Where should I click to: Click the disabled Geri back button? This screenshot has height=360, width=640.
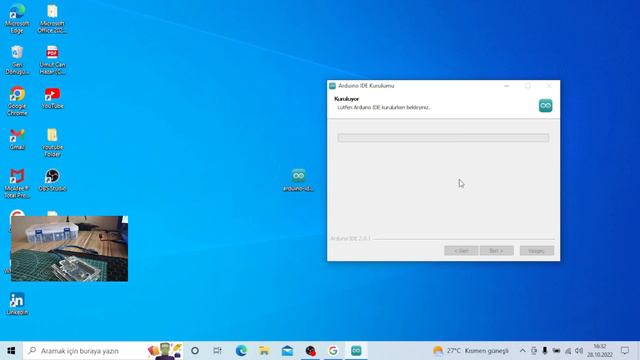(461, 251)
